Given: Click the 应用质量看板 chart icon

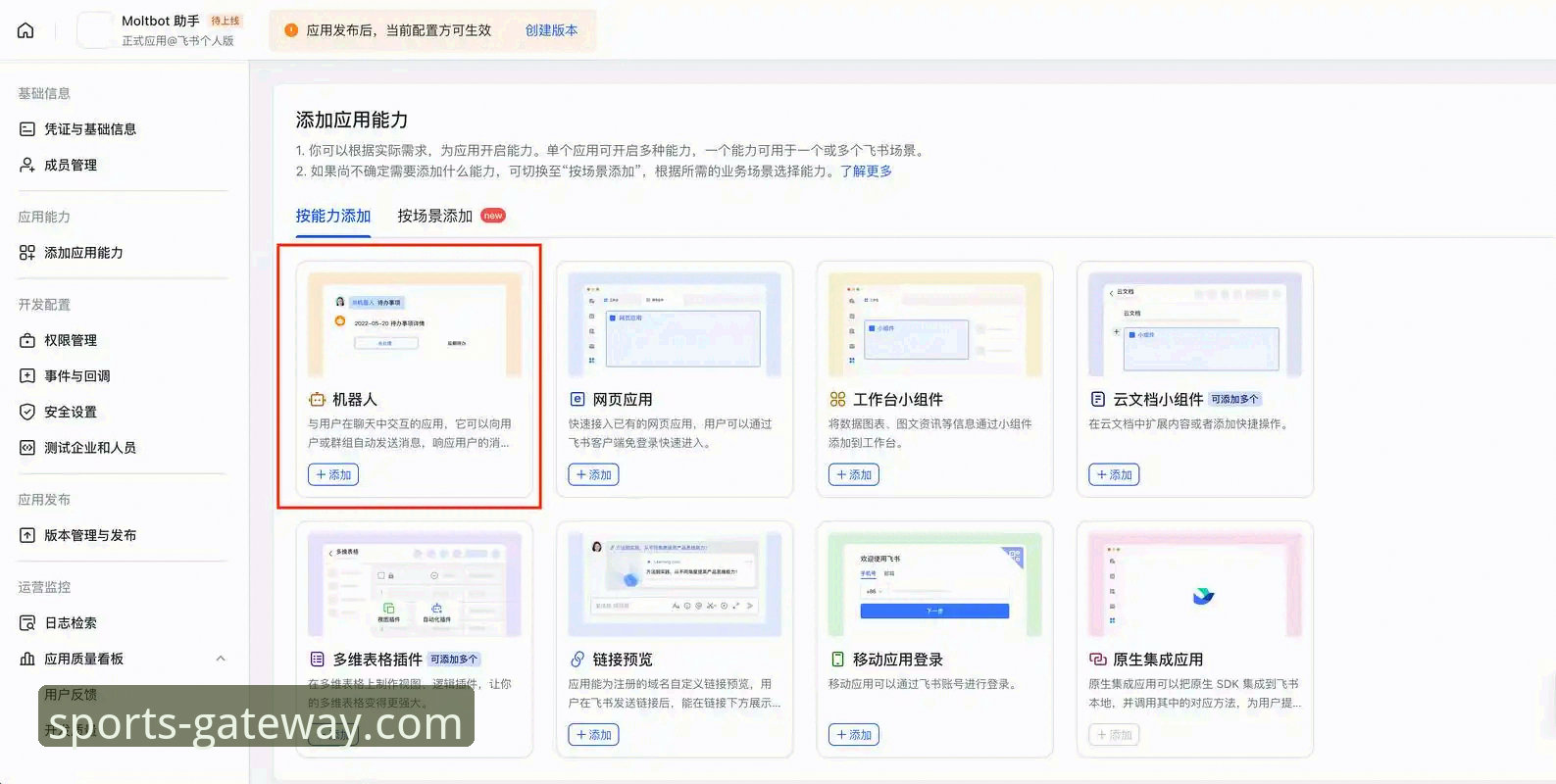Looking at the screenshot, I should (x=27, y=659).
